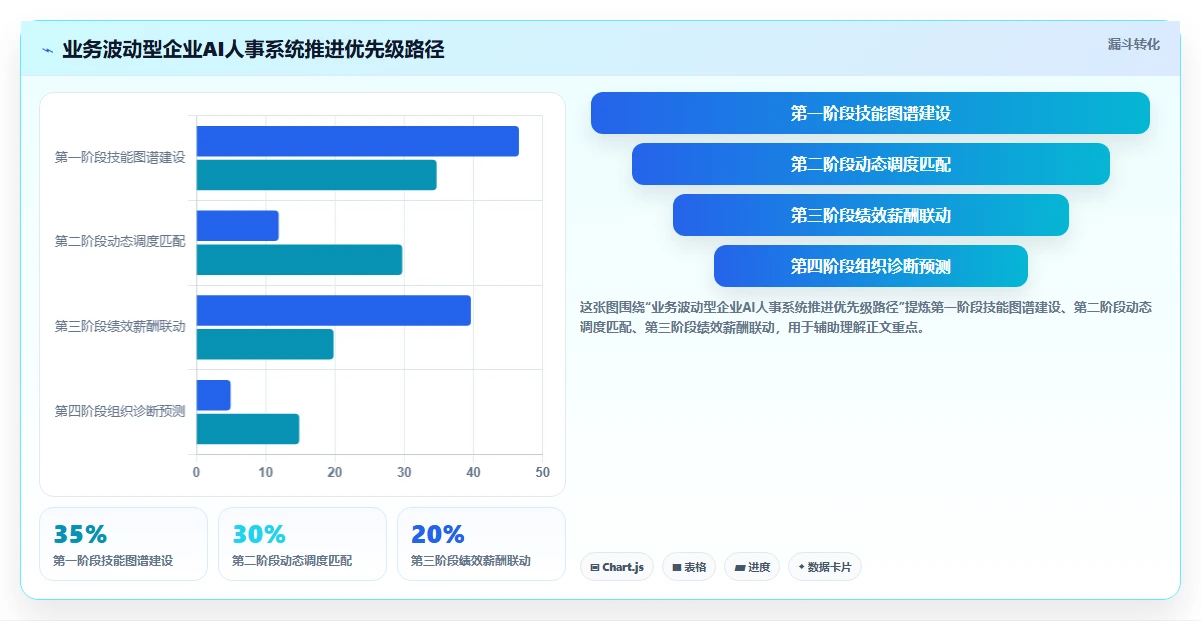Click the blue bar for 第四阶段组织诊断预测

tap(213, 395)
